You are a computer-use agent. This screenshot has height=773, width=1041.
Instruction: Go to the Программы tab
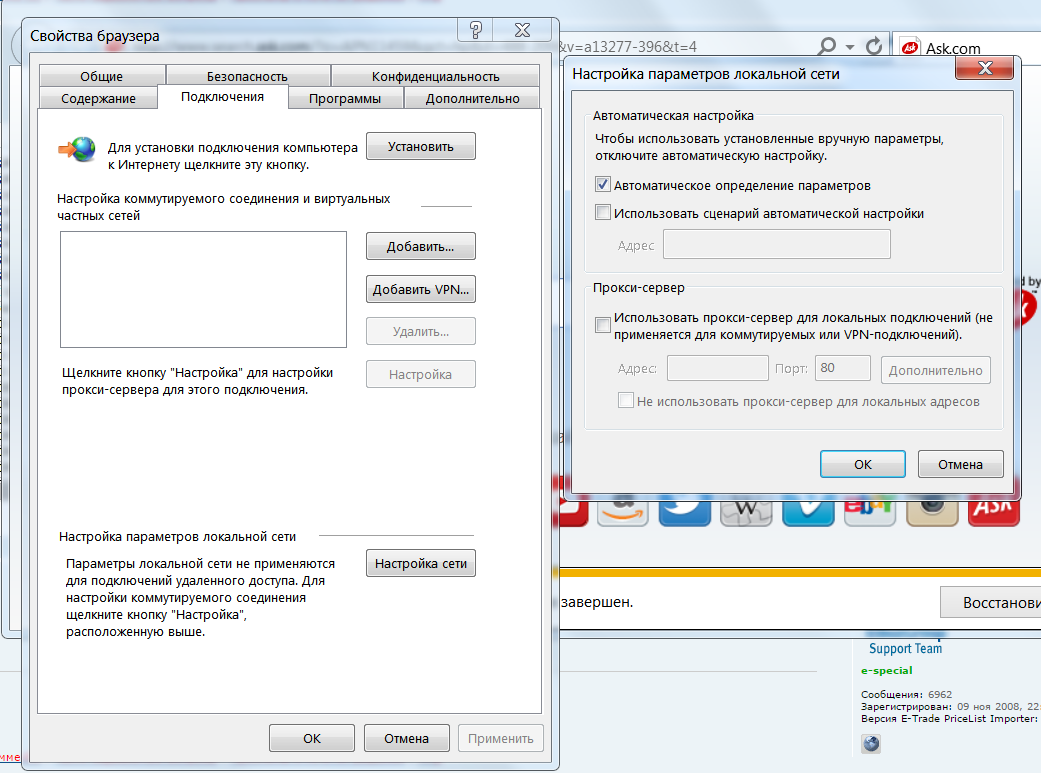pos(345,98)
